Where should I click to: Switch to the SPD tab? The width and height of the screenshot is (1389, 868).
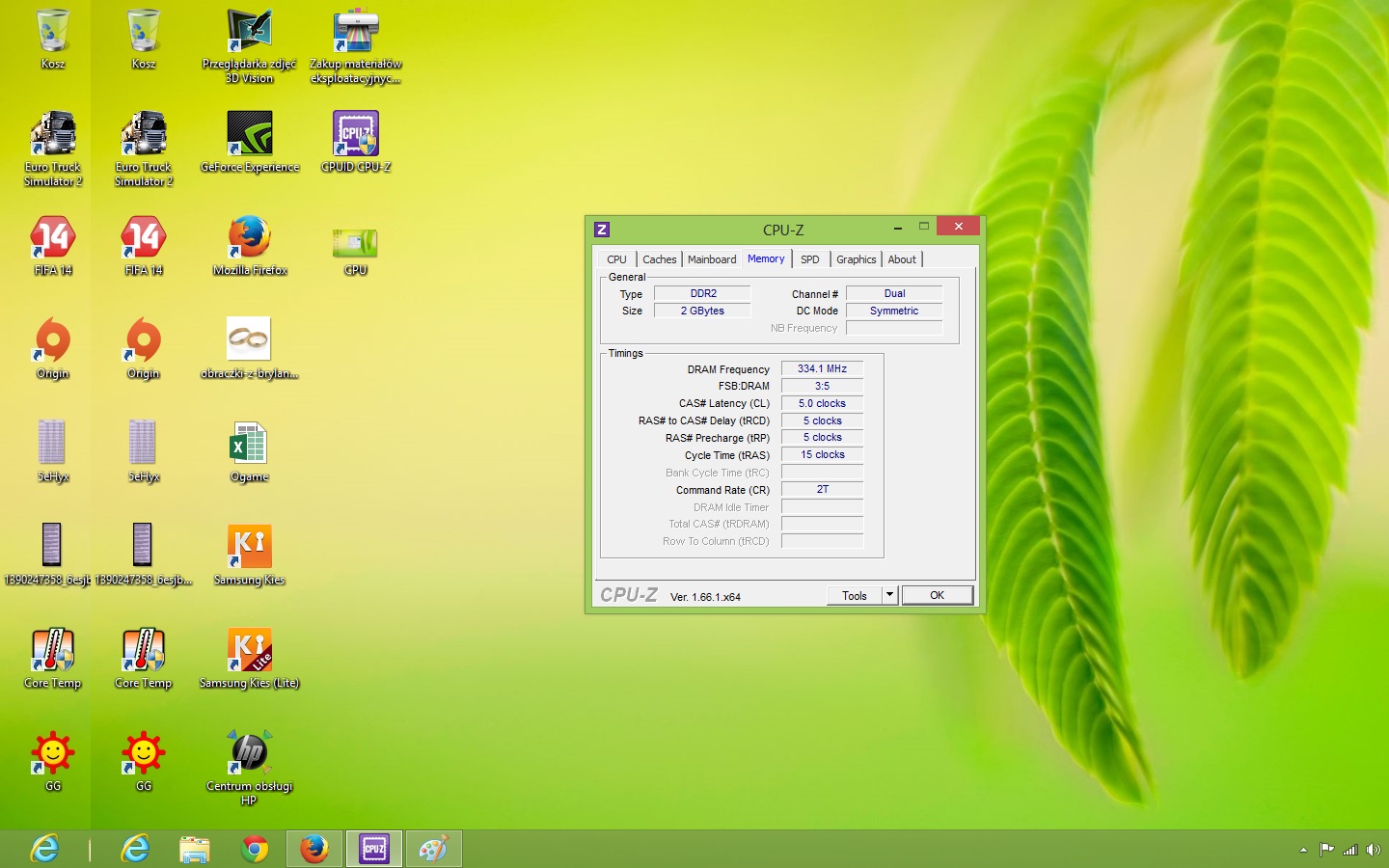[809, 259]
